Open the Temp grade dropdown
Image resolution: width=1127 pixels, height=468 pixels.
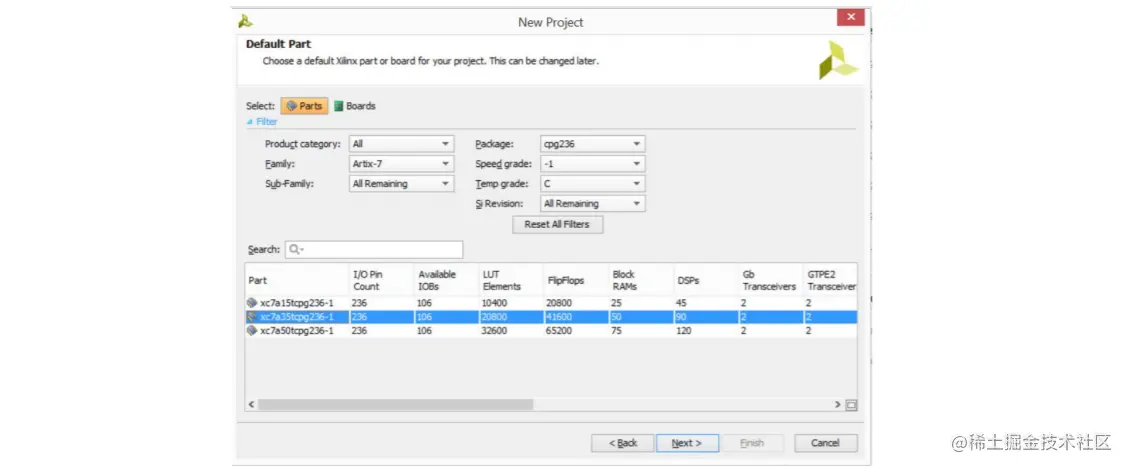[592, 184]
